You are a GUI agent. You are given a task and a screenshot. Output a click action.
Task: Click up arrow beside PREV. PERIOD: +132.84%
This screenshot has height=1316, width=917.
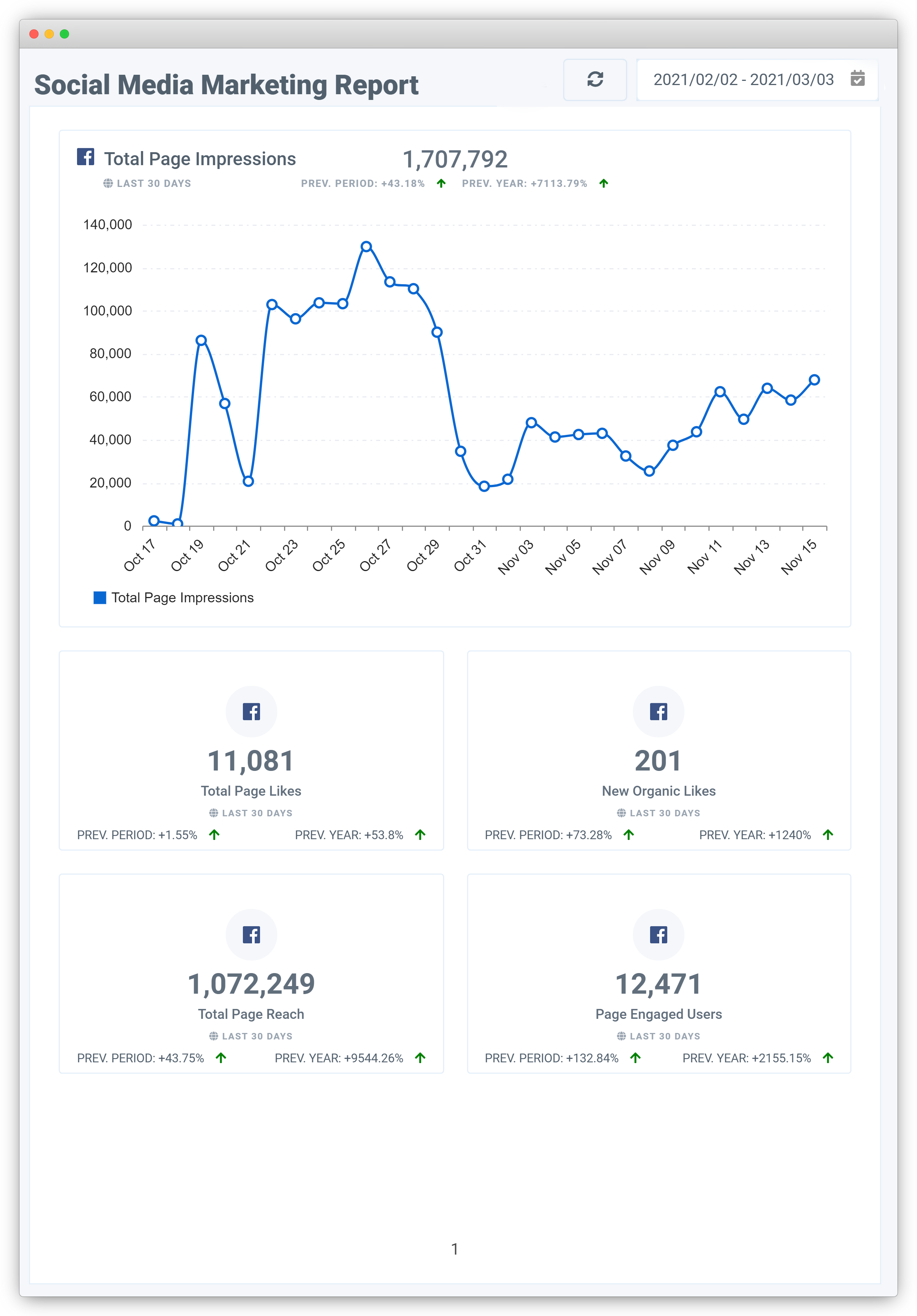pos(636,1057)
